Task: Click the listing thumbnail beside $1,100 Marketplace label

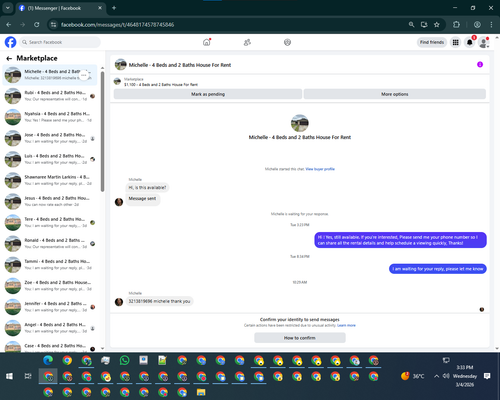Action: [117, 81]
